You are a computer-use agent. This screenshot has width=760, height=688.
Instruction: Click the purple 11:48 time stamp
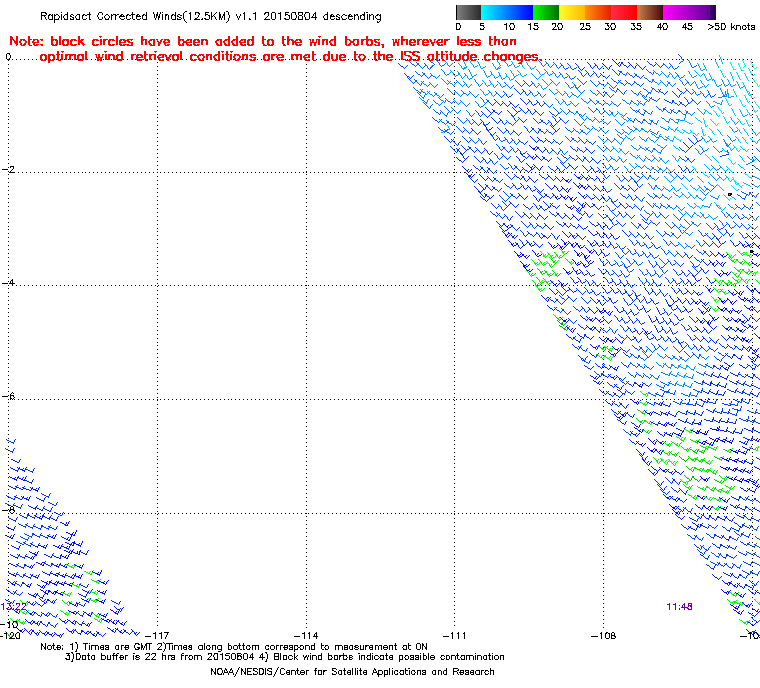(679, 607)
